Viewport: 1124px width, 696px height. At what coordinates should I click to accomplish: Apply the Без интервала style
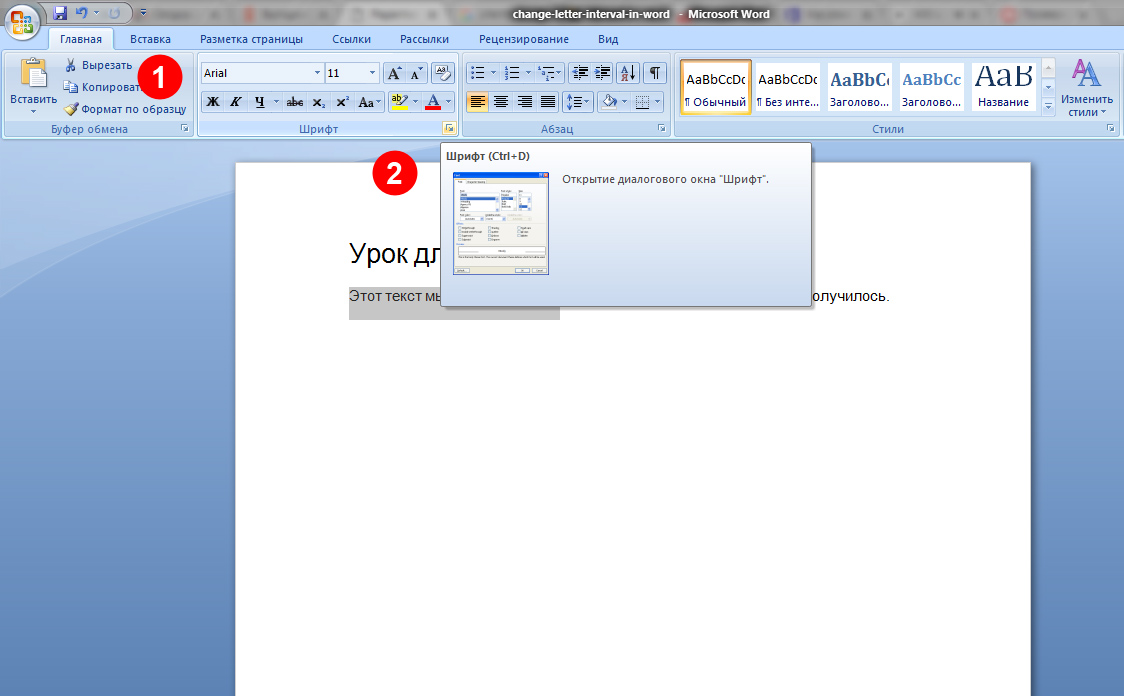(x=787, y=87)
